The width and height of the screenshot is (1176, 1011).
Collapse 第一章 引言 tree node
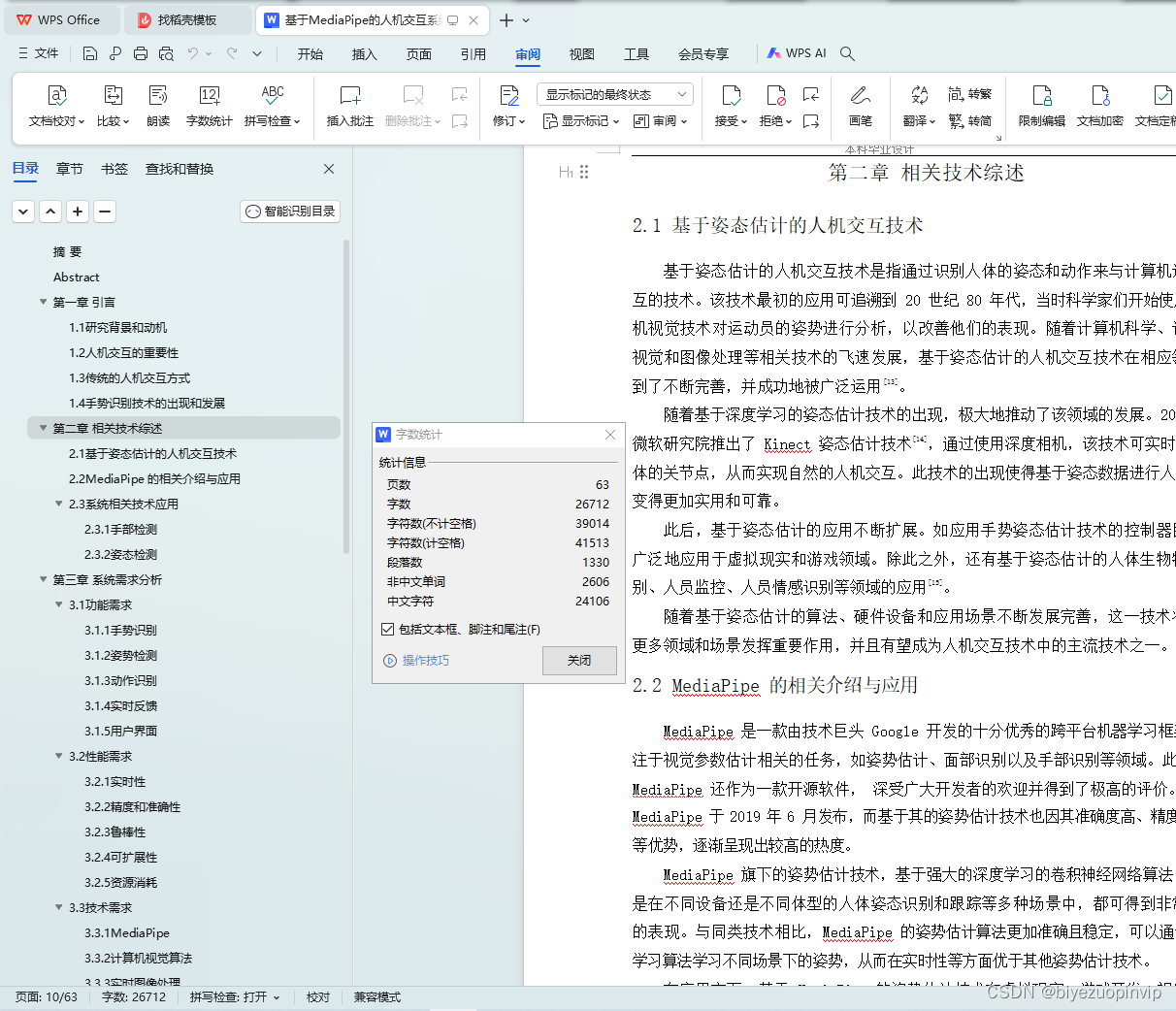(43, 302)
